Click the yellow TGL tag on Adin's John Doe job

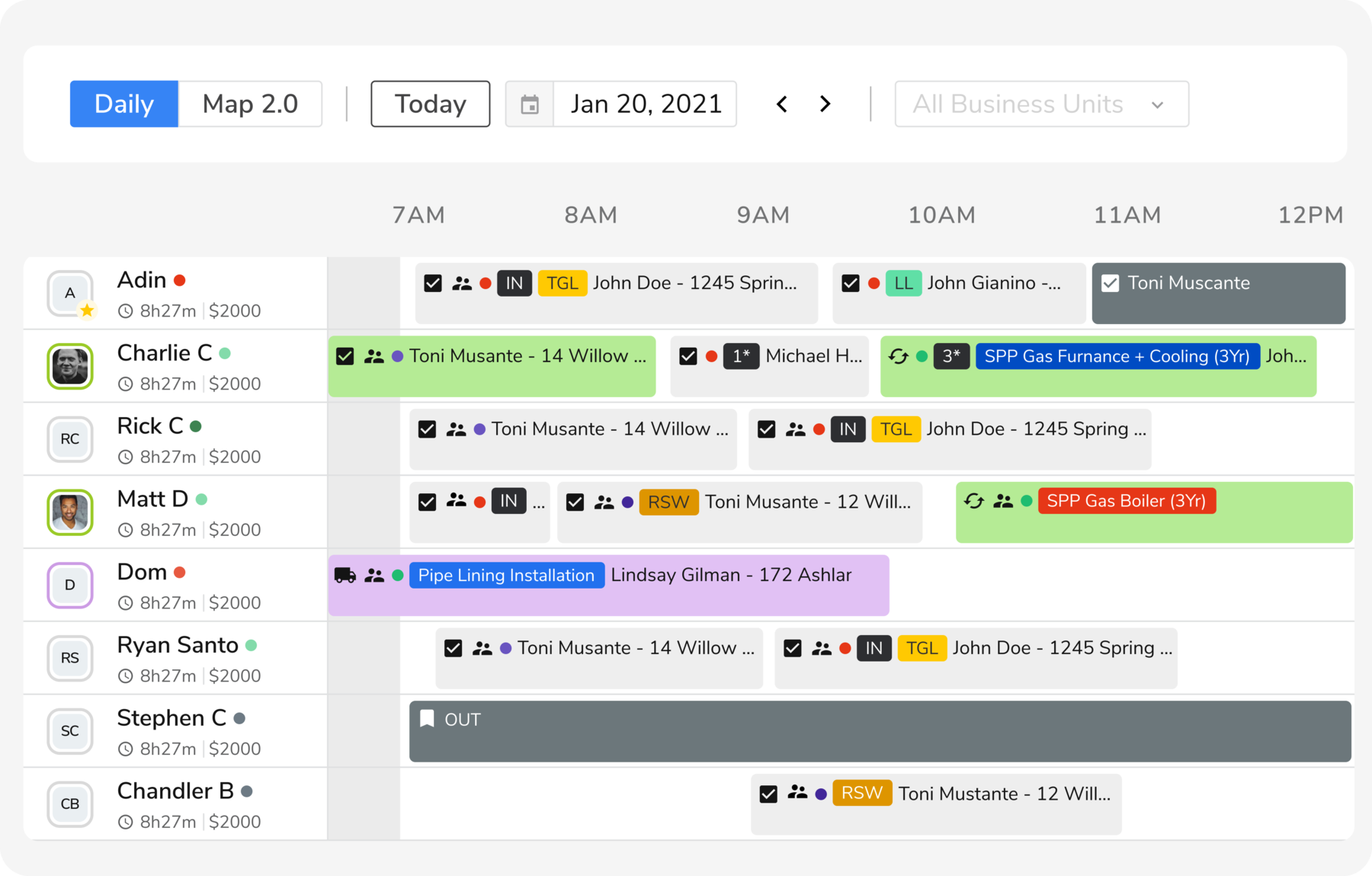pos(562,282)
